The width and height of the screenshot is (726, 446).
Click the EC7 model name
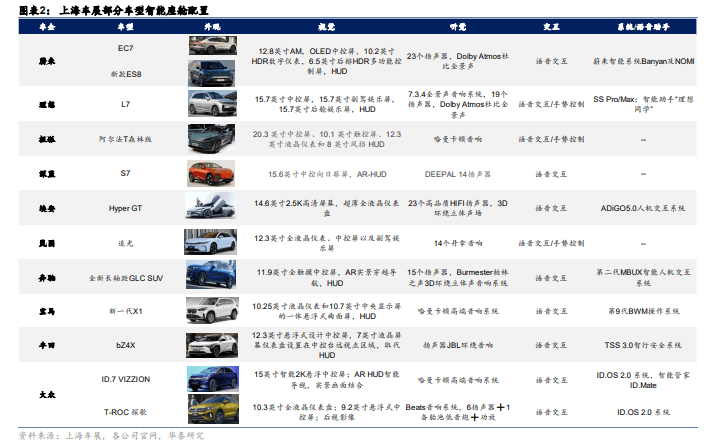pos(125,48)
